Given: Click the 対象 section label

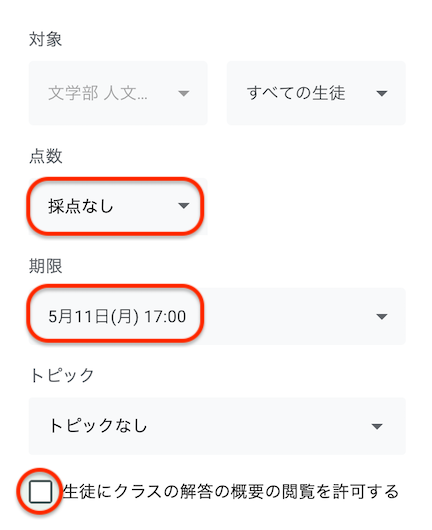Looking at the screenshot, I should 45,40.
